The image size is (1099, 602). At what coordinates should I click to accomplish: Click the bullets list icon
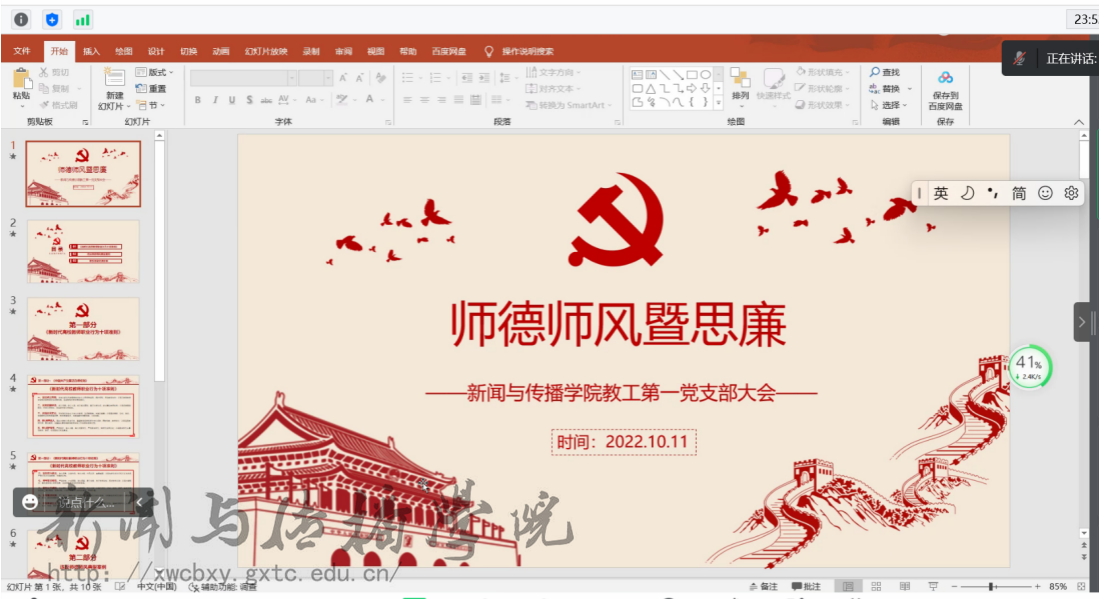[410, 78]
